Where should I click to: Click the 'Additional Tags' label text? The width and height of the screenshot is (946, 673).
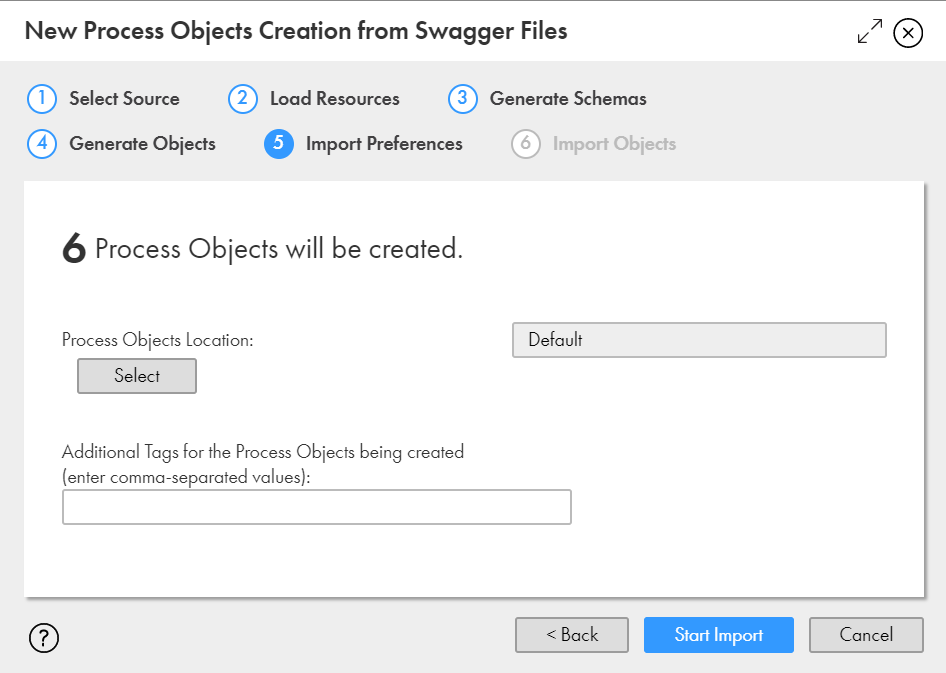pyautogui.click(x=263, y=464)
